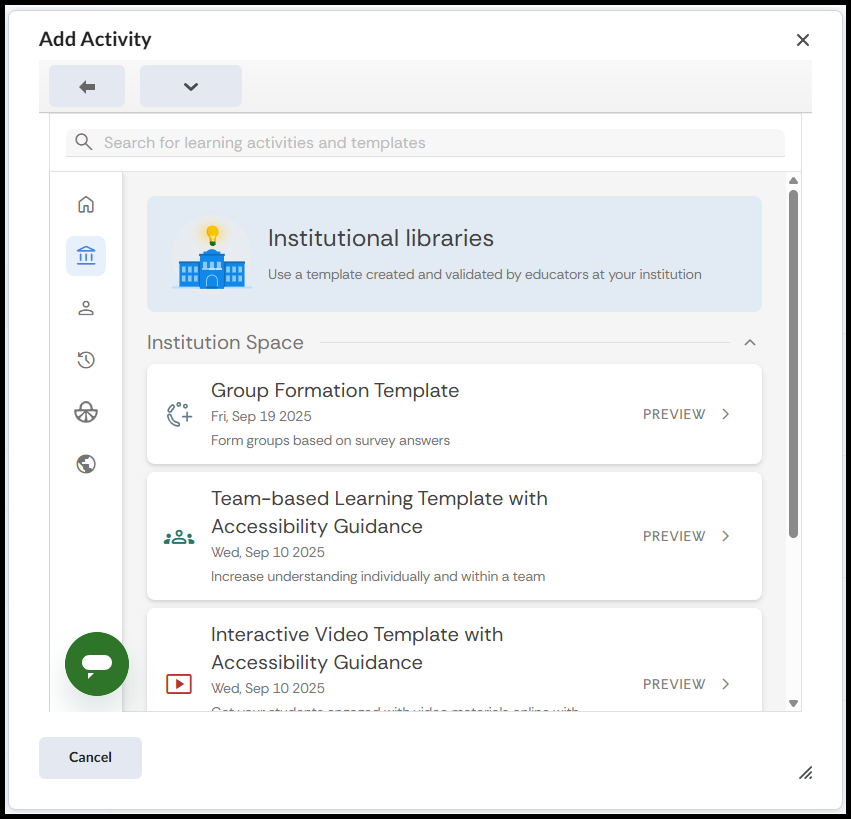Select the Group Formation Template title
Viewport: 851px width, 819px height.
point(335,390)
